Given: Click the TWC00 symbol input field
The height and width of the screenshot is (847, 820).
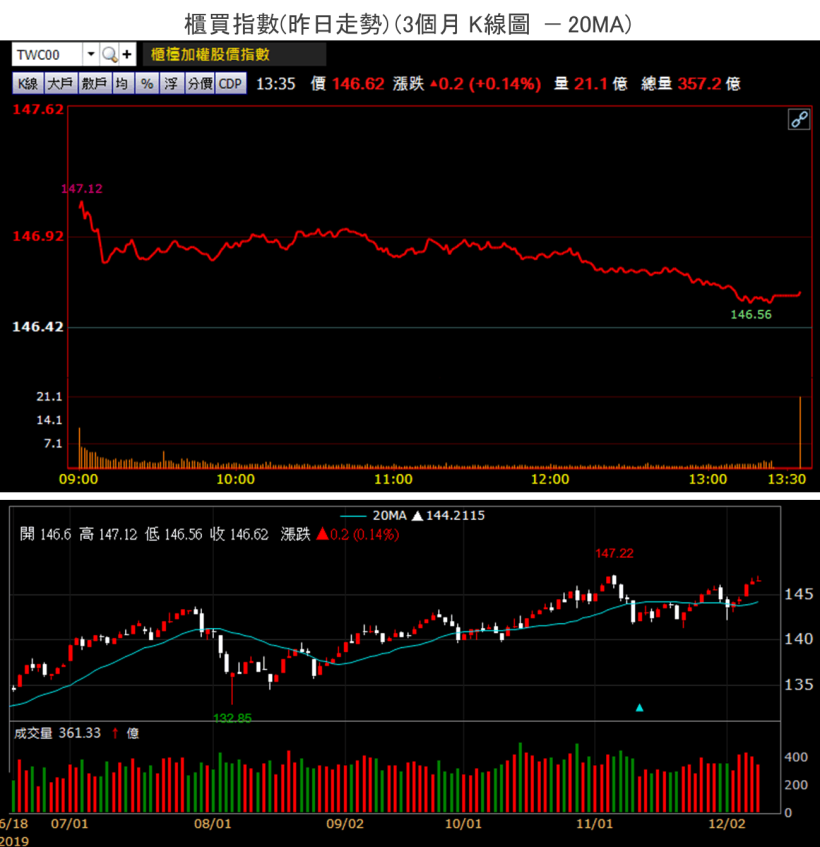Looking at the screenshot, I should tap(48, 55).
